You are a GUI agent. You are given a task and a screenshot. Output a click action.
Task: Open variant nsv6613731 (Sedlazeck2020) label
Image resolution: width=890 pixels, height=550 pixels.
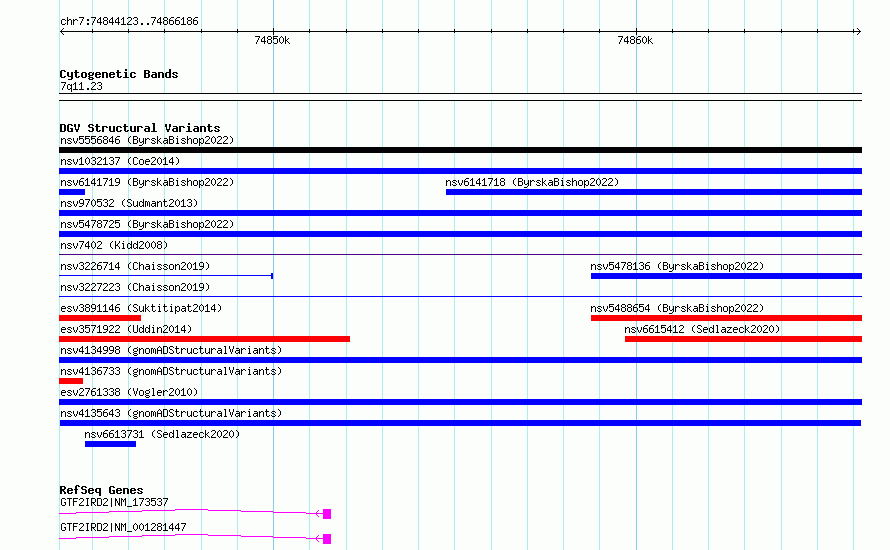[162, 434]
